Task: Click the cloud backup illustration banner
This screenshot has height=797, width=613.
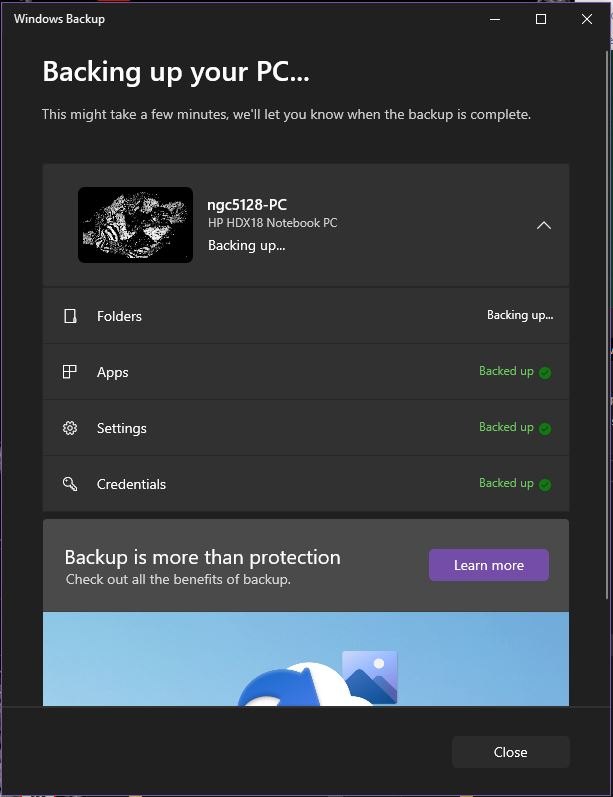Action: click(306, 659)
